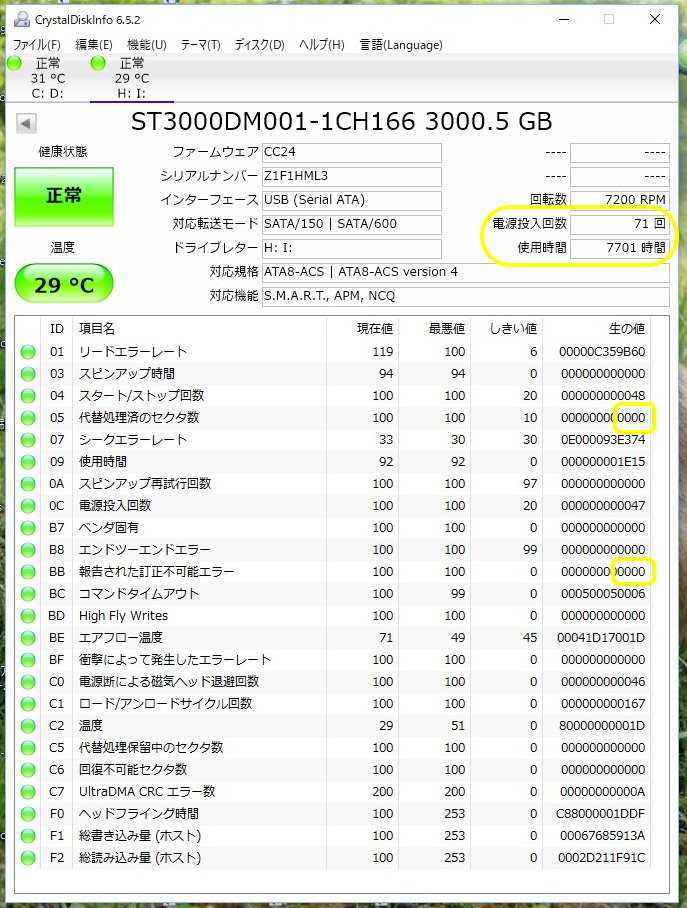Click raw value C88000001DDF

600,814
